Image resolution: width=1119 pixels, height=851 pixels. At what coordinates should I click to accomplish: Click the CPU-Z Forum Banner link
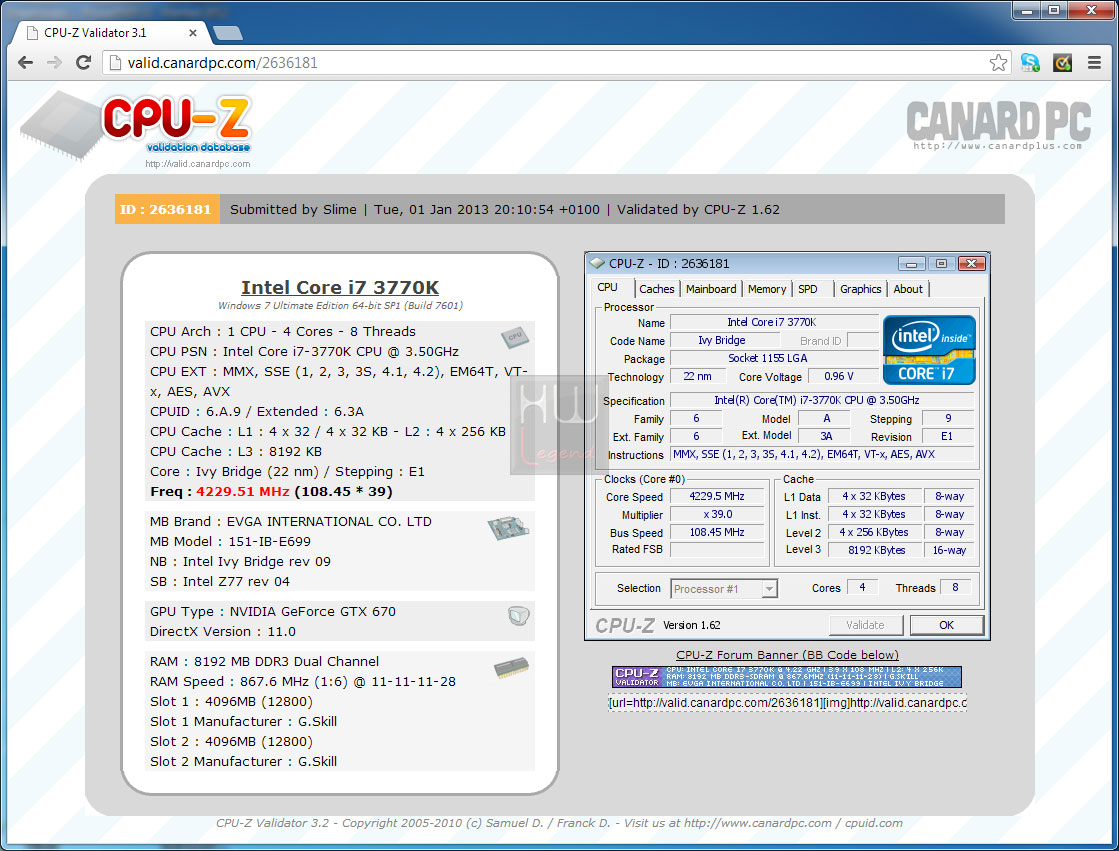click(x=787, y=655)
